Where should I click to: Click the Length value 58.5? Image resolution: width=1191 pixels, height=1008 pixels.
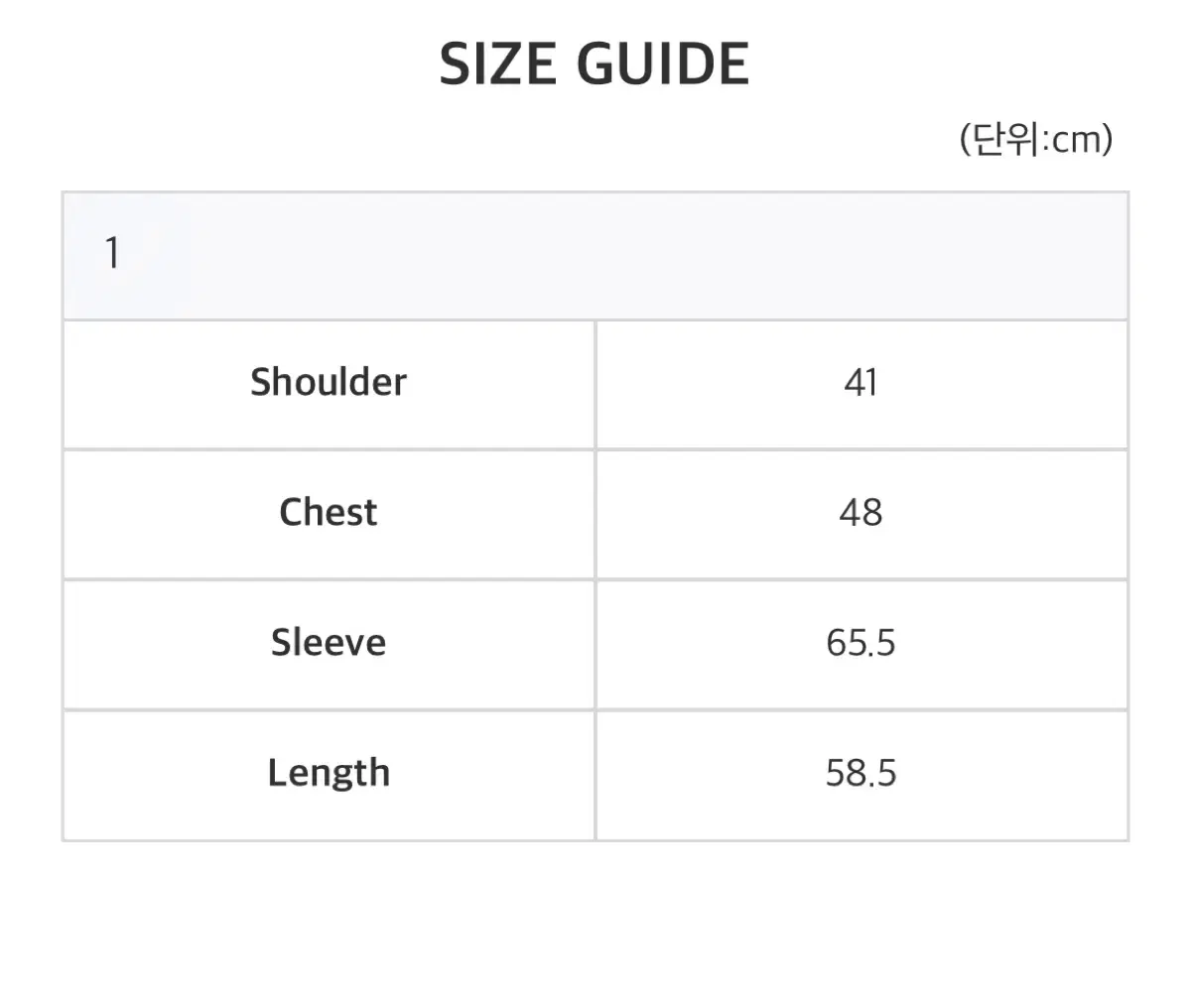pos(860,773)
